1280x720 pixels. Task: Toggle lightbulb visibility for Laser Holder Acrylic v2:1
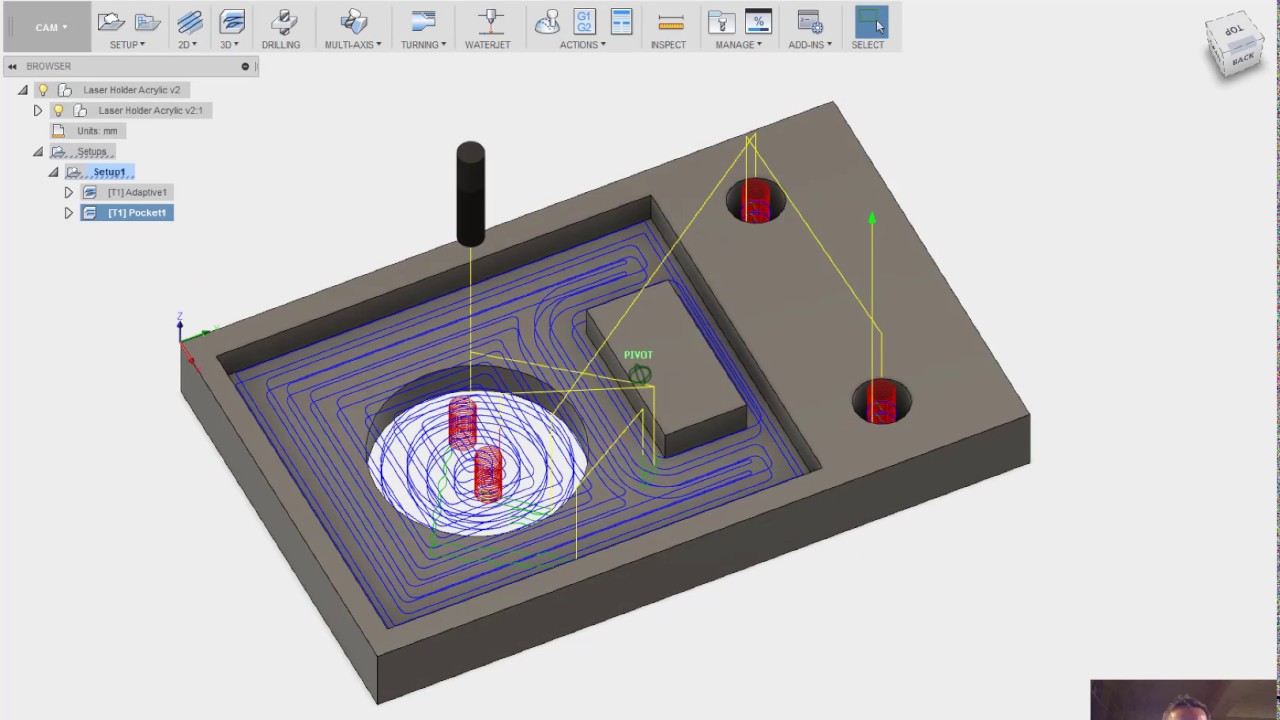click(x=58, y=111)
